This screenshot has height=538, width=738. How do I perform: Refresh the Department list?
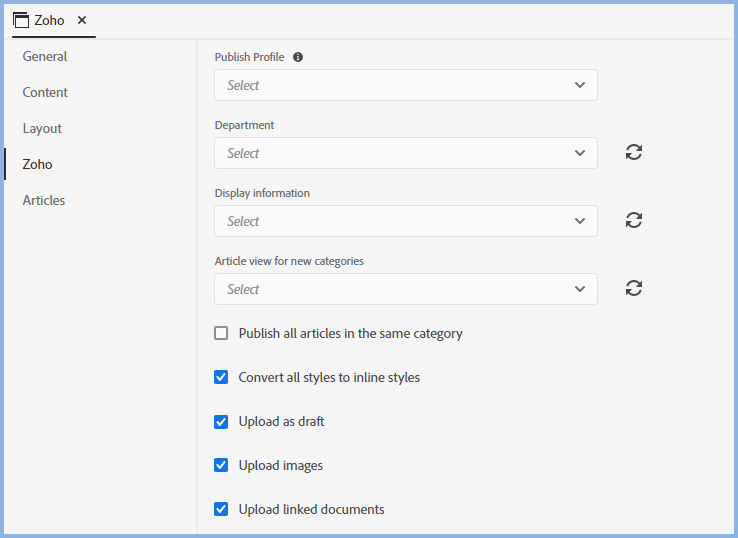point(633,152)
